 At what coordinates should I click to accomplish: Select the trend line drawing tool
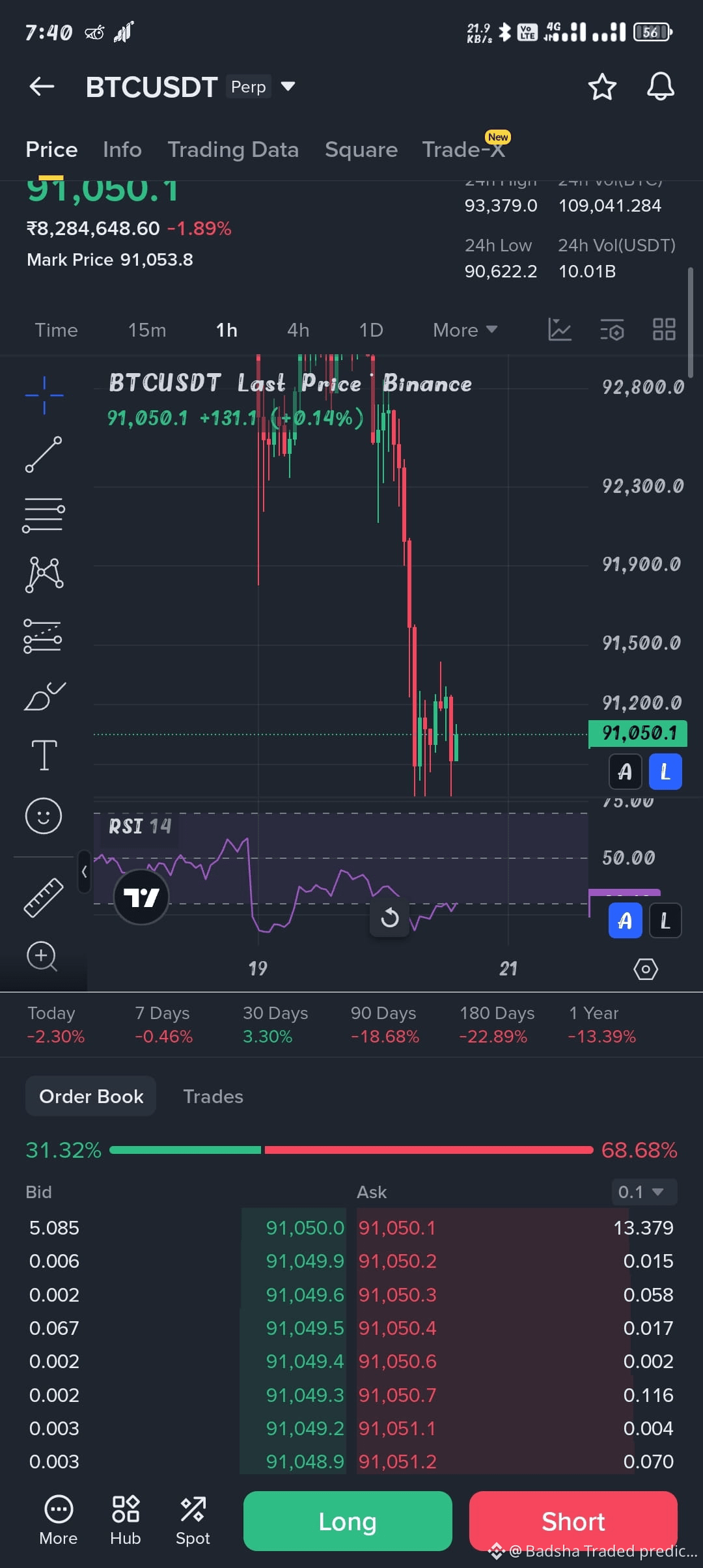(44, 455)
